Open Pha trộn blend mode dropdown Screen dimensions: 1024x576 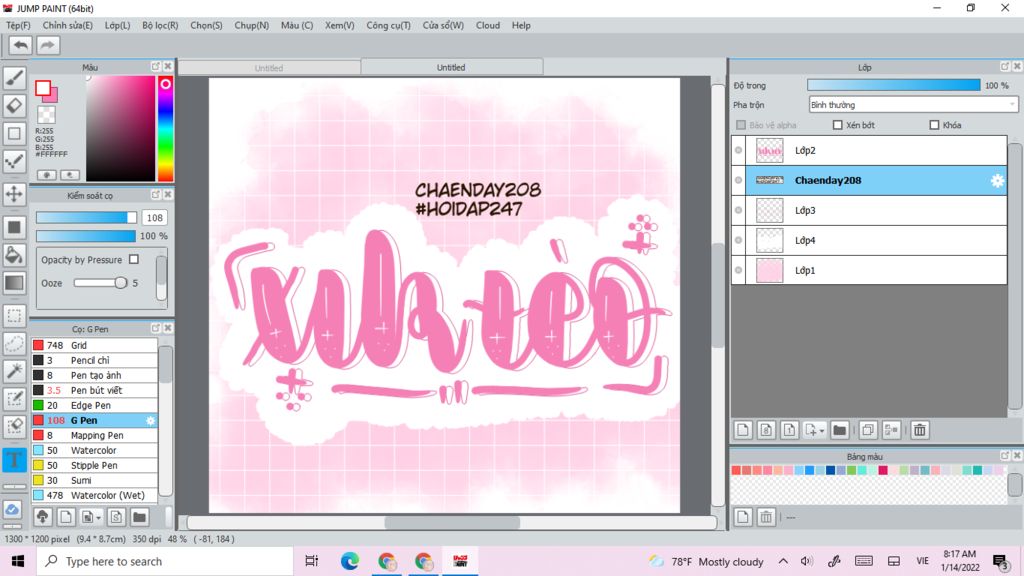[913, 104]
